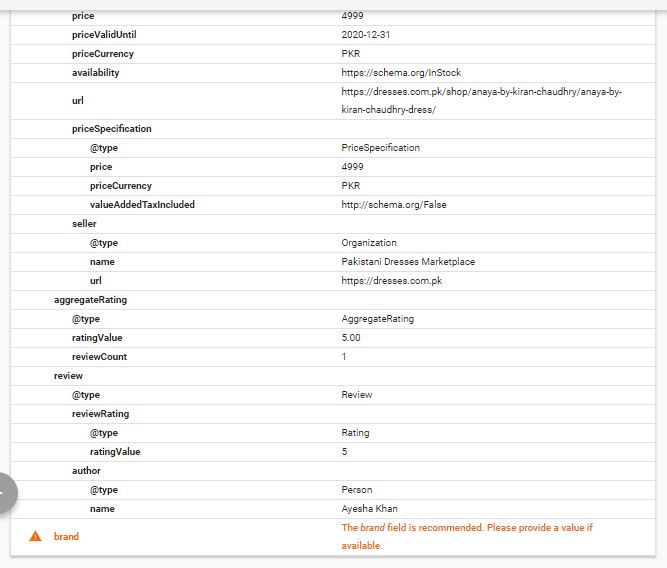Screen dimensions: 667x568
Task: Click the aggregateRating row label
Action: (90, 300)
